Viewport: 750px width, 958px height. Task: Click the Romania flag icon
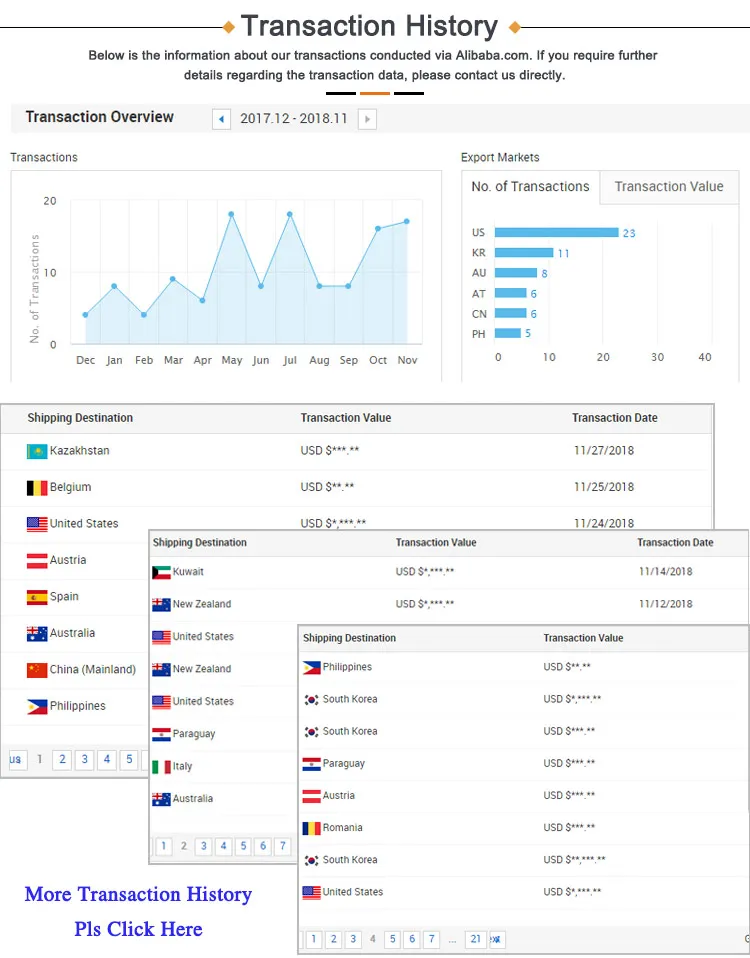311,828
